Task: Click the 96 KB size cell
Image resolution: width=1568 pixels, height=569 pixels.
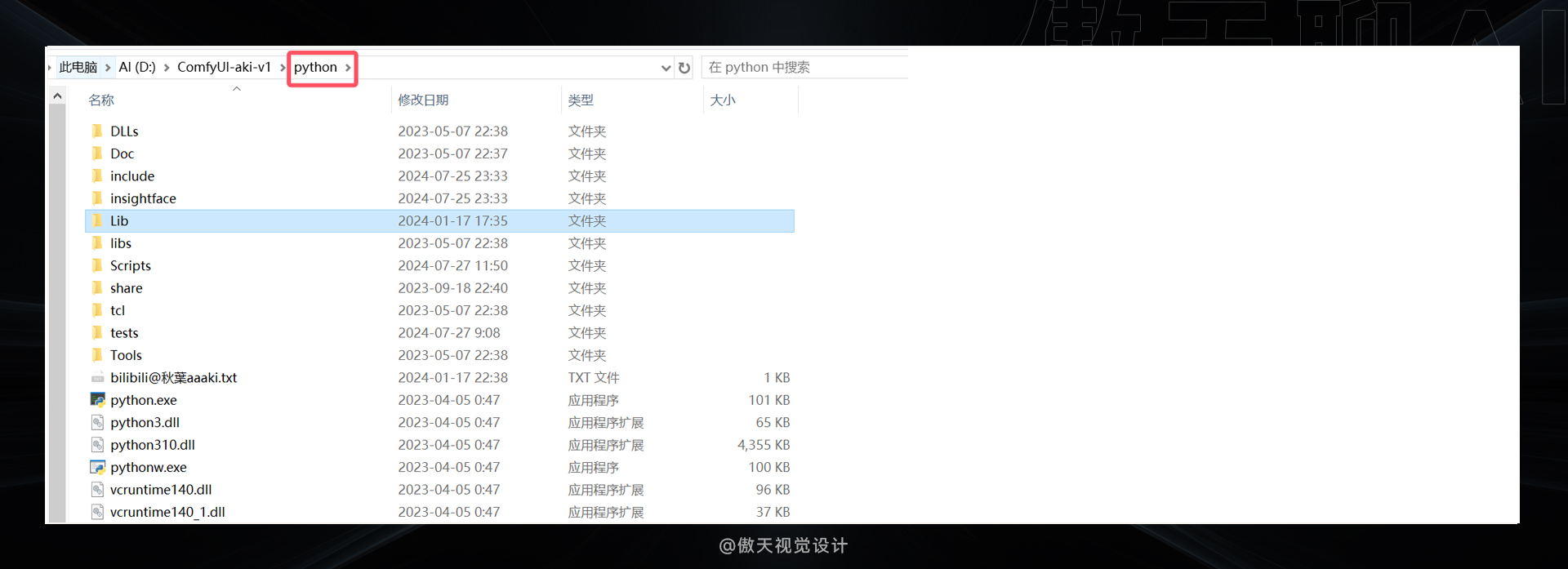Action: pyautogui.click(x=773, y=490)
